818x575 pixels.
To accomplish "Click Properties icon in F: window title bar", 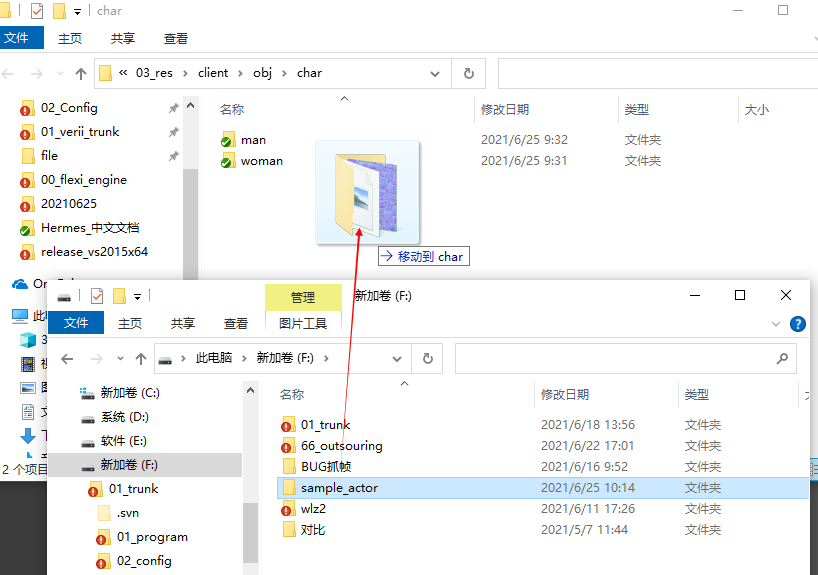I will [97, 296].
